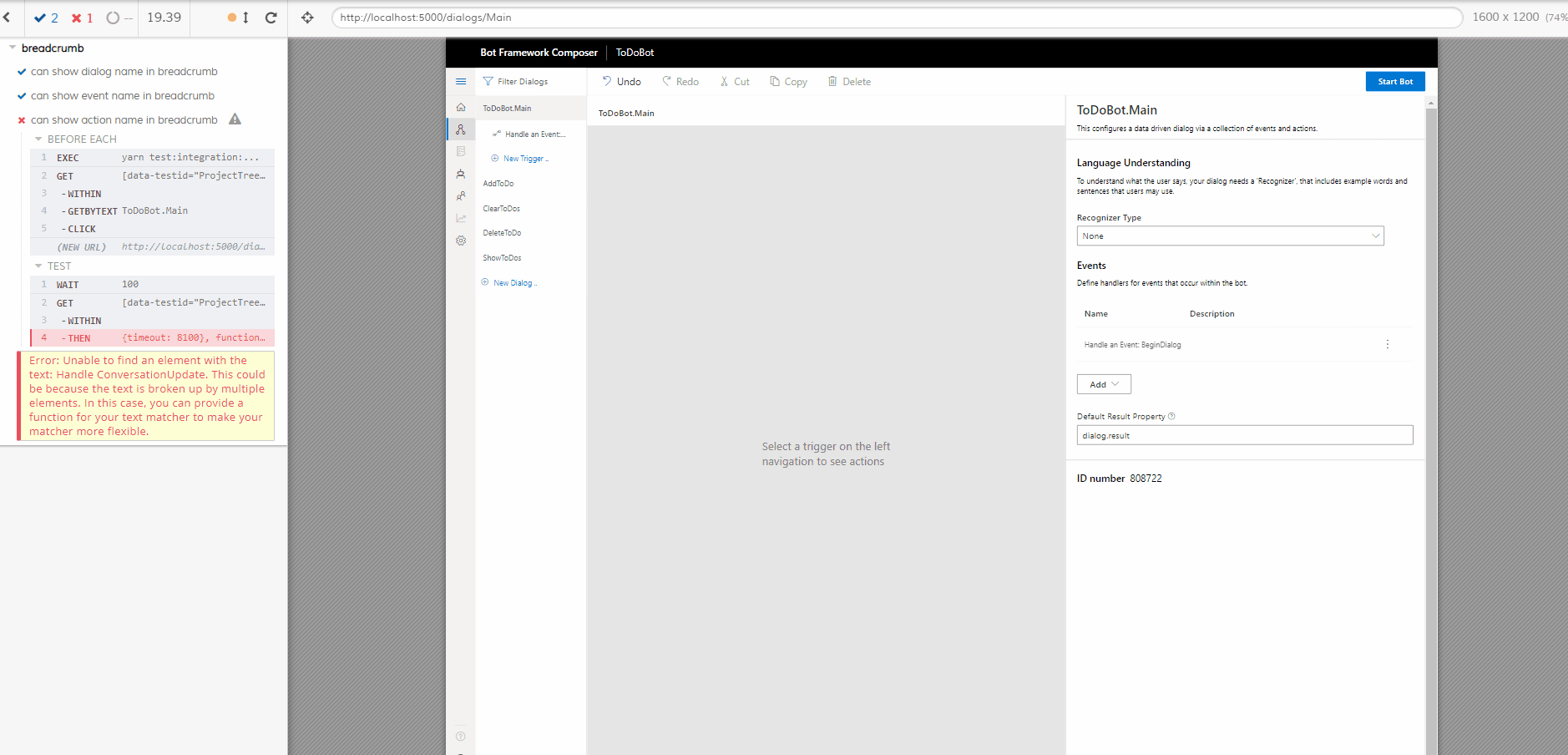Collapse the breadcrumb test group
This screenshot has height=755, width=1568.
pyautogui.click(x=13, y=48)
